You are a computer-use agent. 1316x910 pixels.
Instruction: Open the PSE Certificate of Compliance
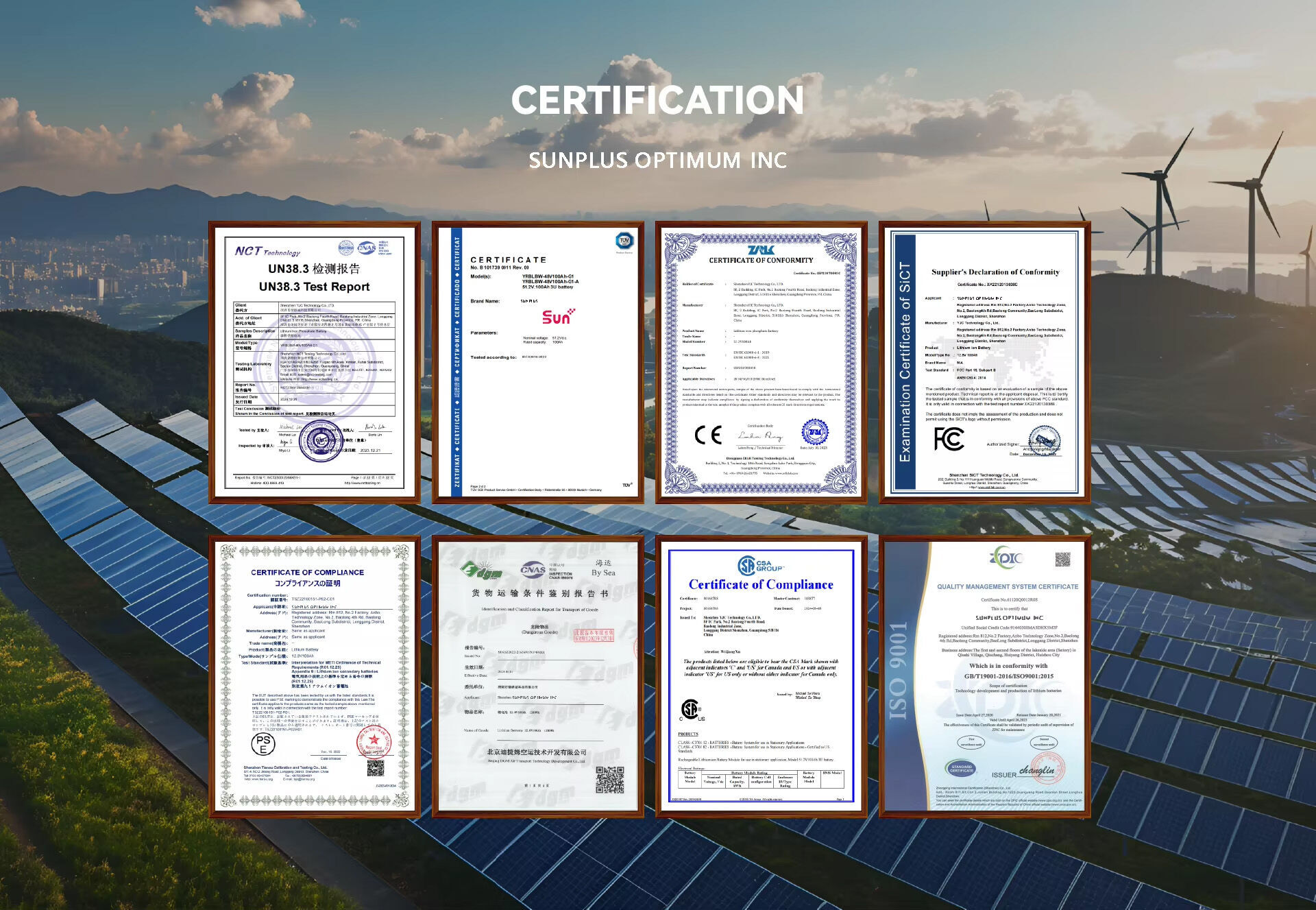coord(315,677)
